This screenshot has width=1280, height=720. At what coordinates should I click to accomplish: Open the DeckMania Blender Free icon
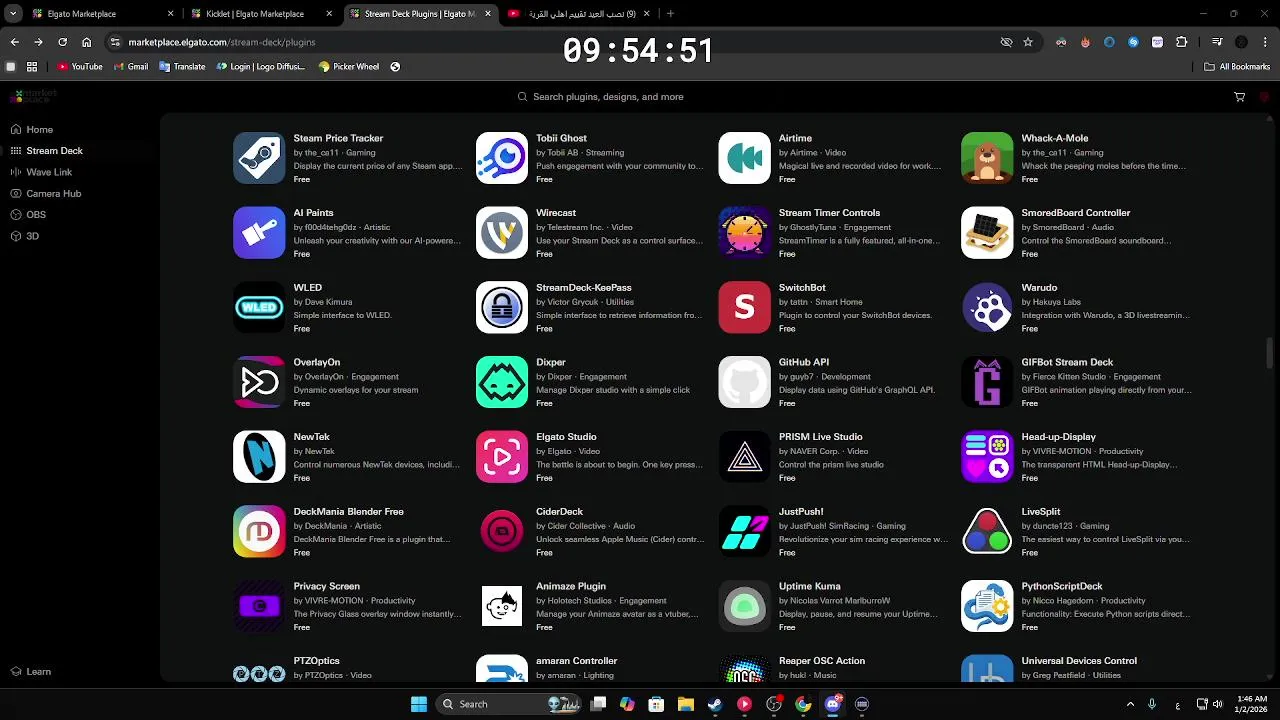pyautogui.click(x=259, y=531)
